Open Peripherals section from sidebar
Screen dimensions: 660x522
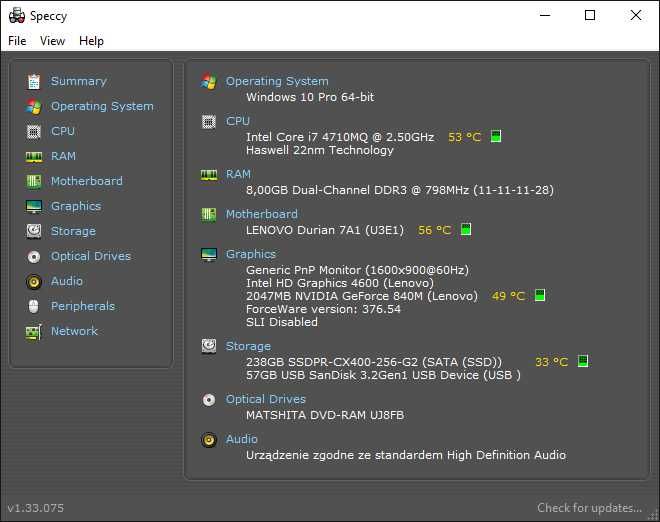83,306
